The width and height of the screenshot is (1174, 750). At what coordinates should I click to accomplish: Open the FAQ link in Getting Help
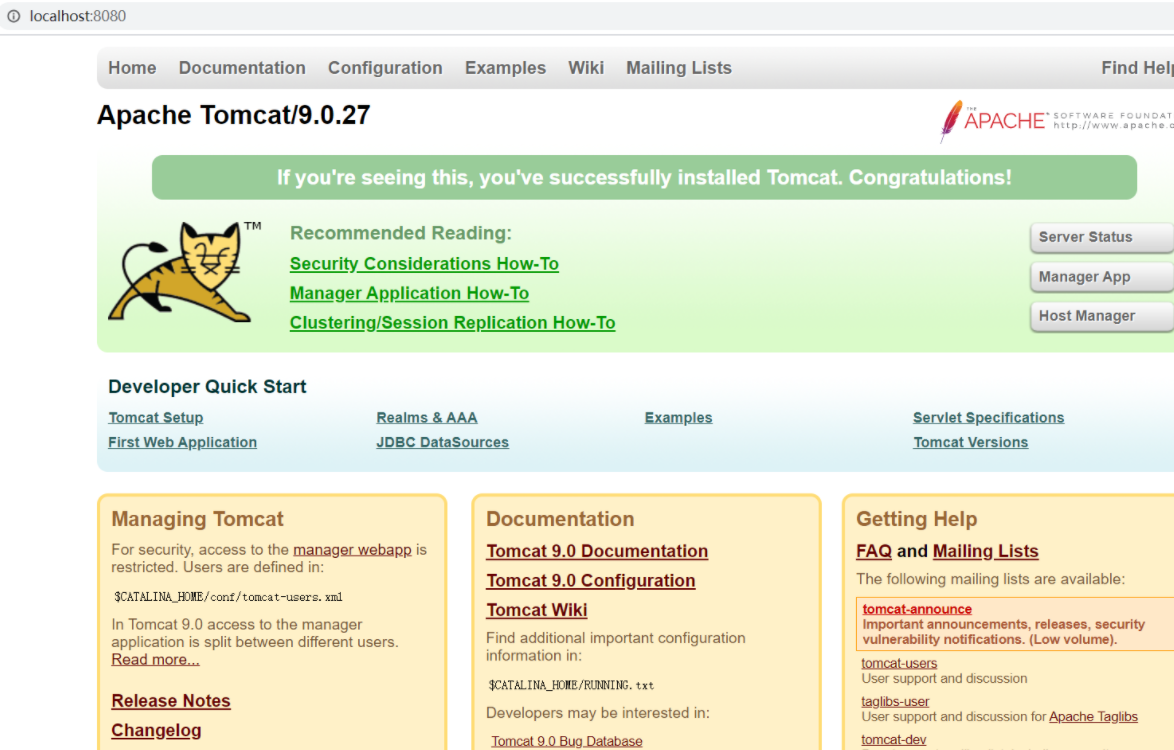tap(874, 552)
